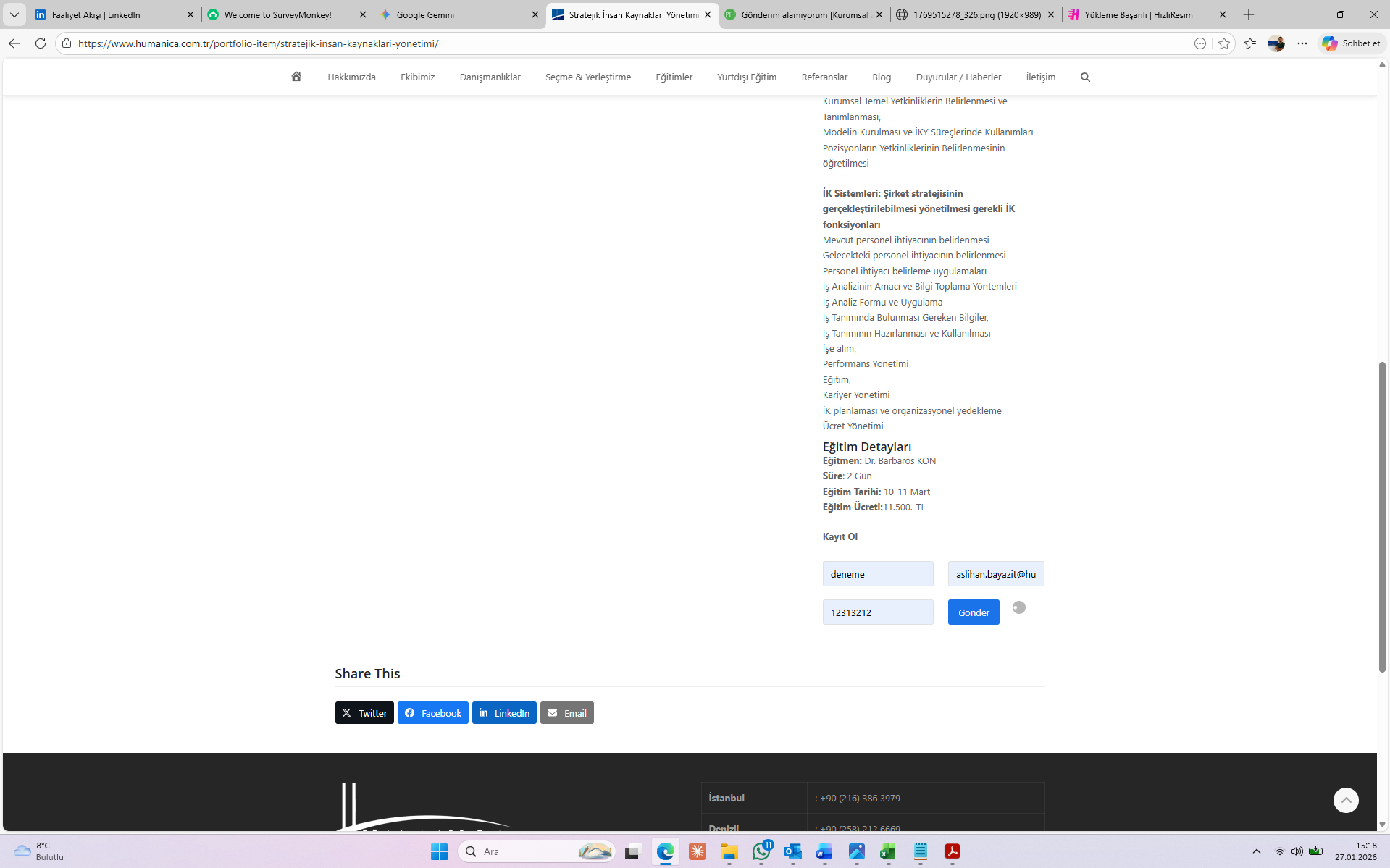Launch Excel from the taskbar
Image resolution: width=1390 pixels, height=868 pixels.
pyautogui.click(x=888, y=851)
